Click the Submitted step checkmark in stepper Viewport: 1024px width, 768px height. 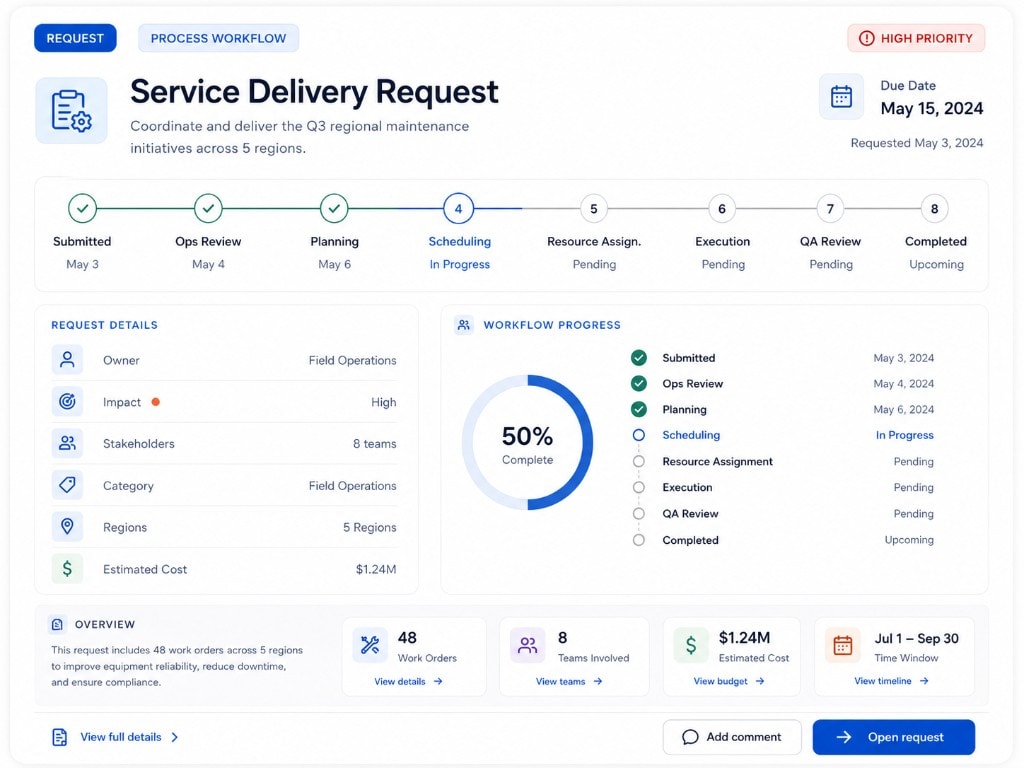point(82,208)
